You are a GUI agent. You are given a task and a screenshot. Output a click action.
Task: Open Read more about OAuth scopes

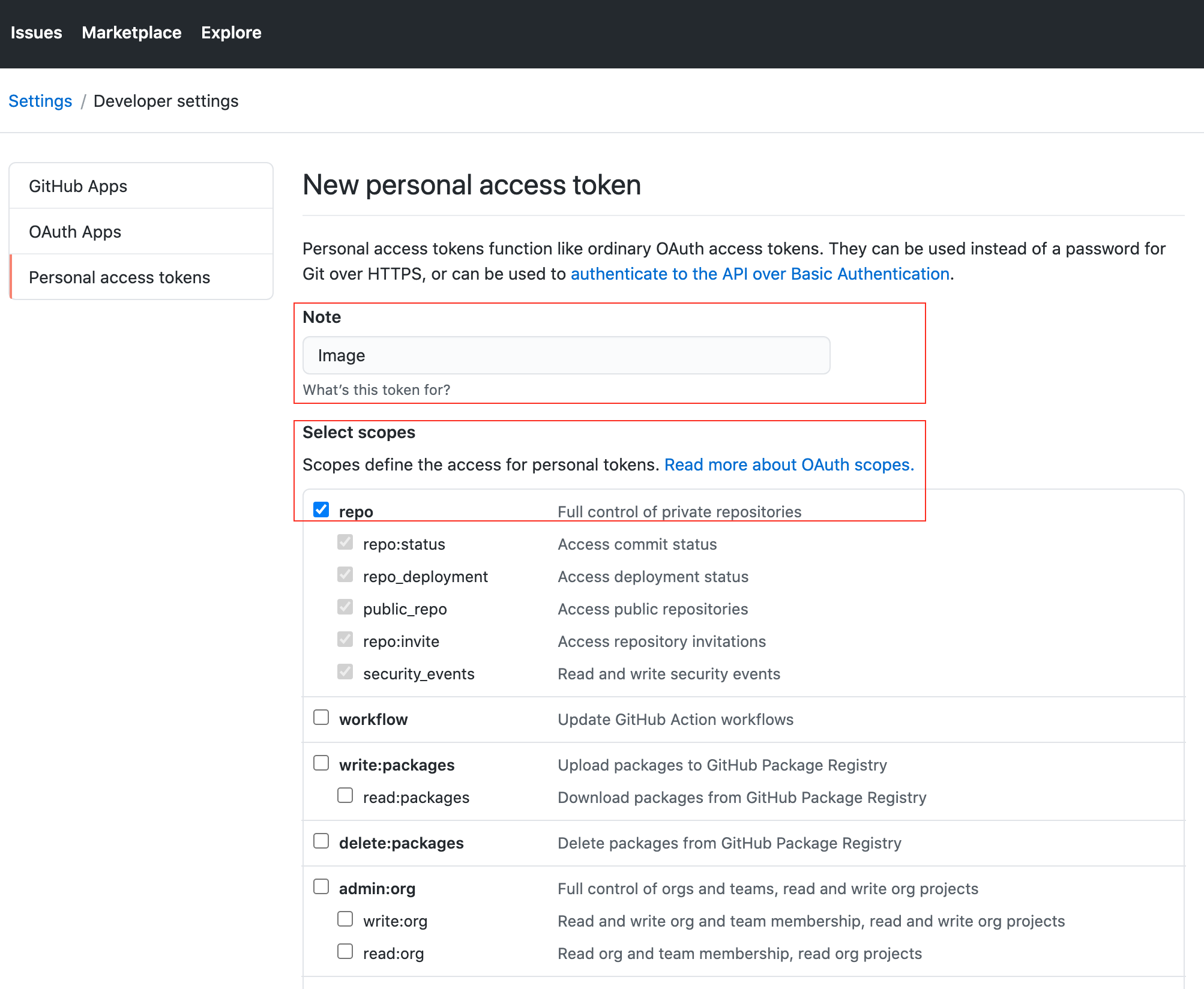[789, 464]
